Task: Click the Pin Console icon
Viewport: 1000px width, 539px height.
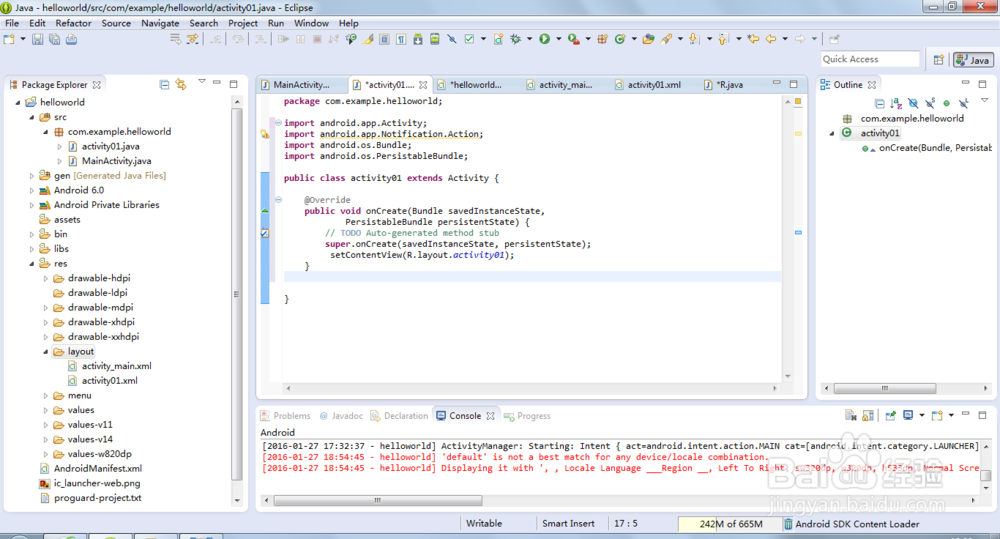Action: click(x=890, y=416)
